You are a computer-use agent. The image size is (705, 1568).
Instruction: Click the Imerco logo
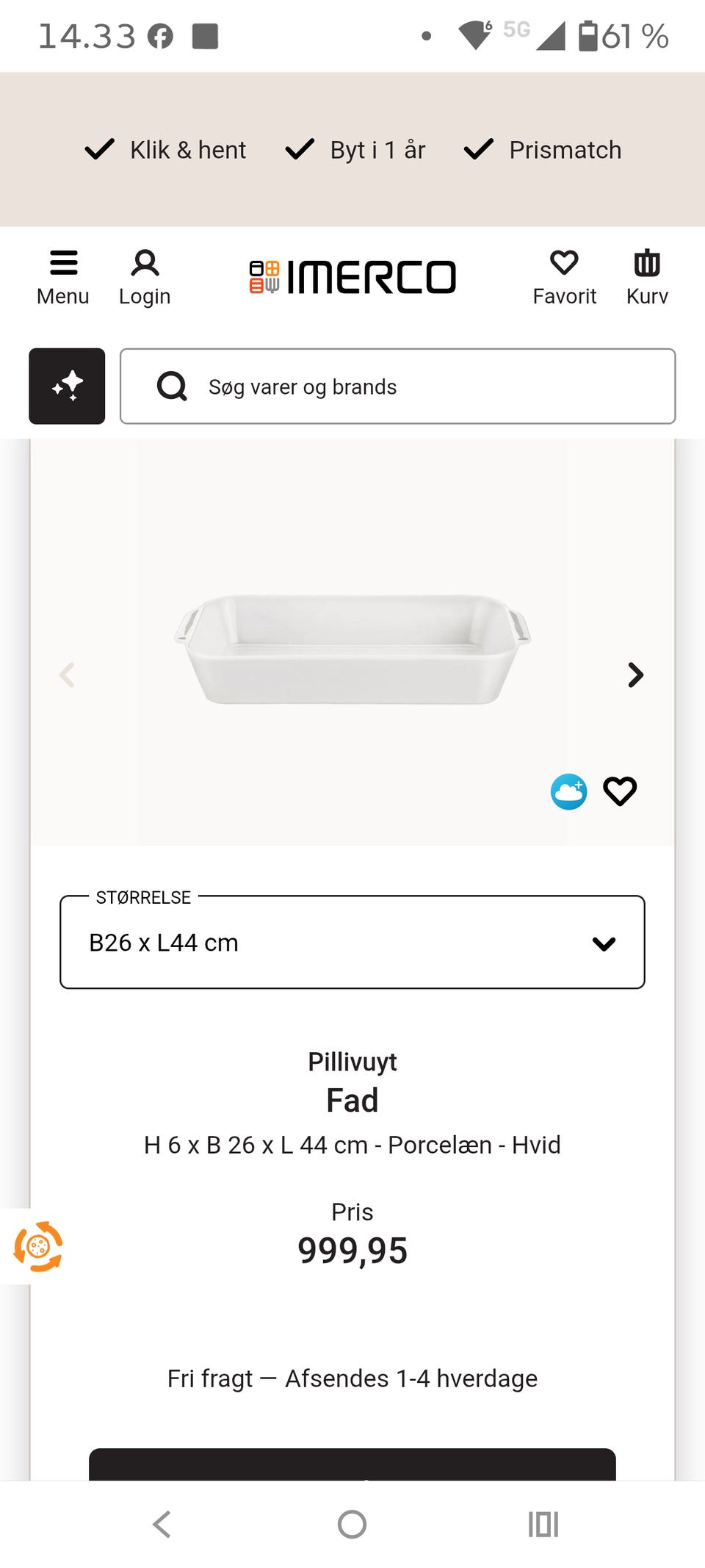tap(352, 277)
